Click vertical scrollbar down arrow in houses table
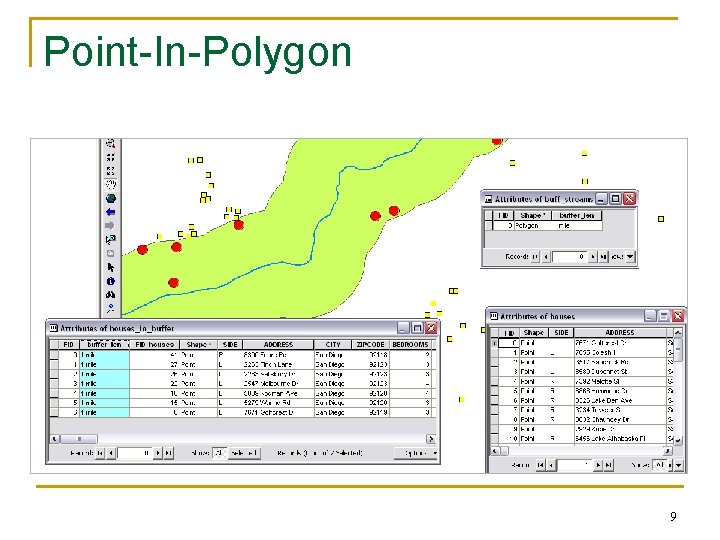720x540 pixels. pos(678,439)
